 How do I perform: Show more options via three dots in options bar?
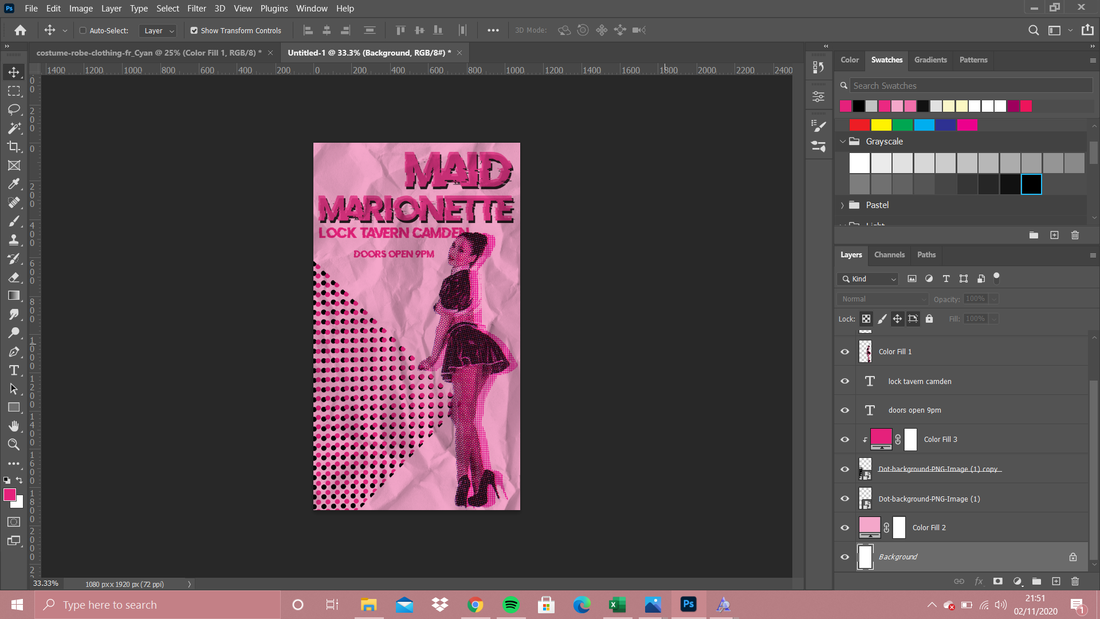493,30
